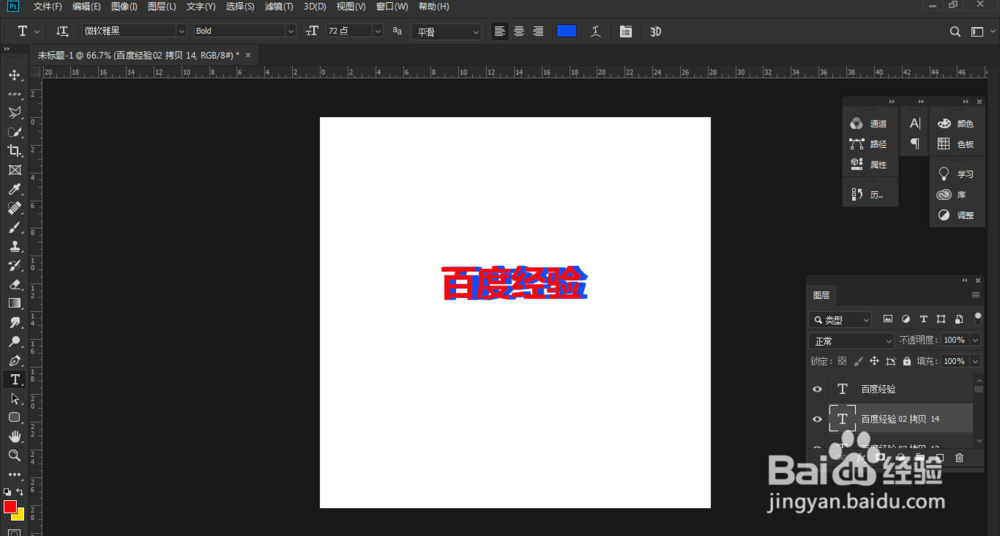
Task: Open the Edit Toolbar three-dots menu
Action: pyautogui.click(x=15, y=475)
